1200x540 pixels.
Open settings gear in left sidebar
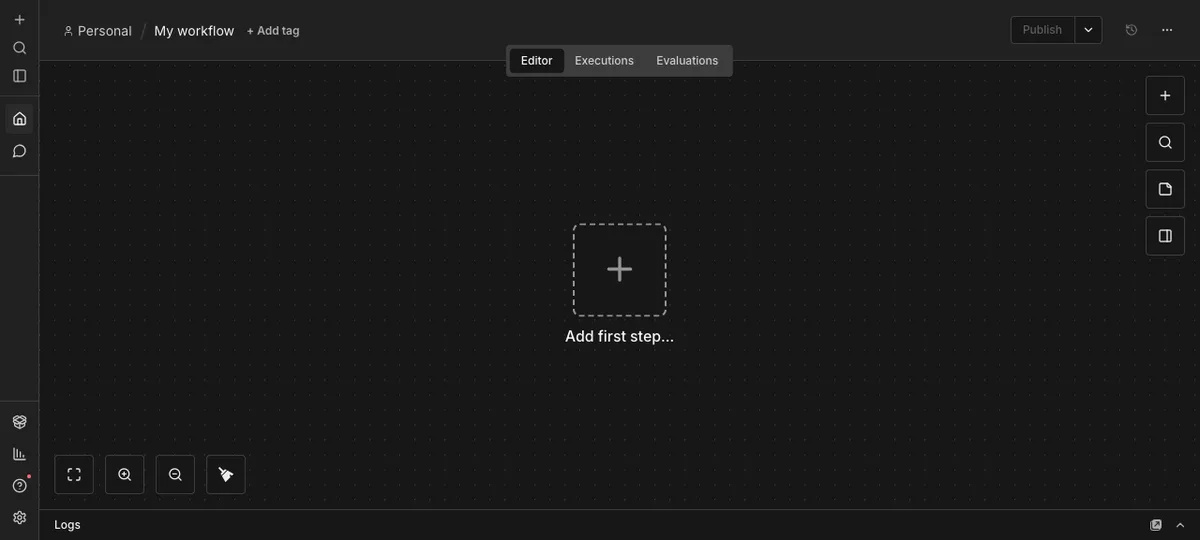[19, 518]
